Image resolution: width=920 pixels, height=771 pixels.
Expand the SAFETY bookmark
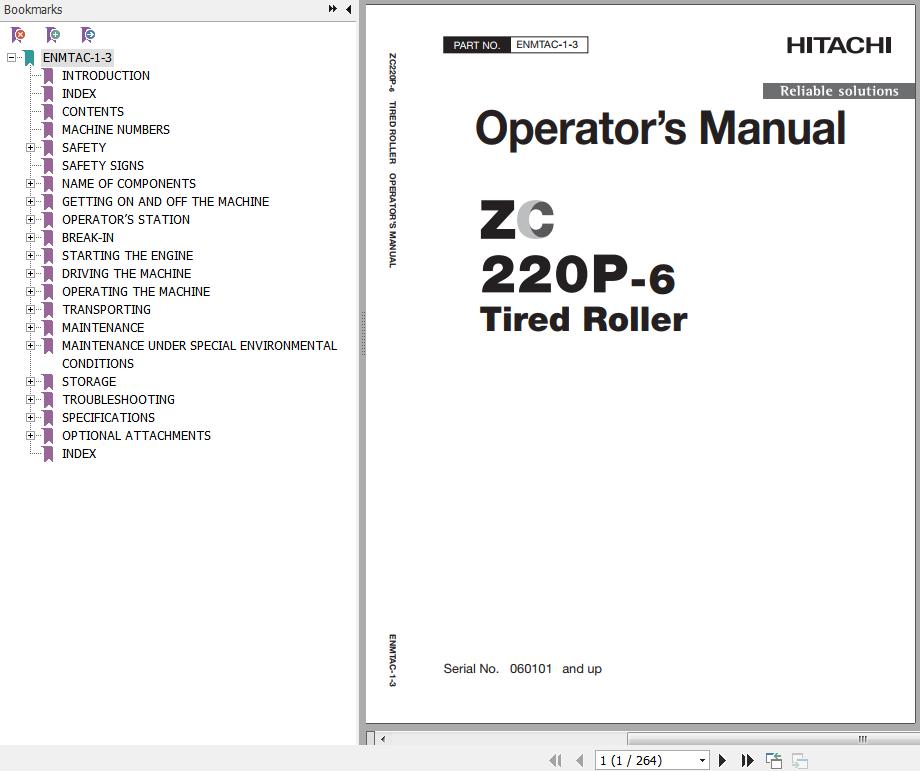click(x=31, y=148)
